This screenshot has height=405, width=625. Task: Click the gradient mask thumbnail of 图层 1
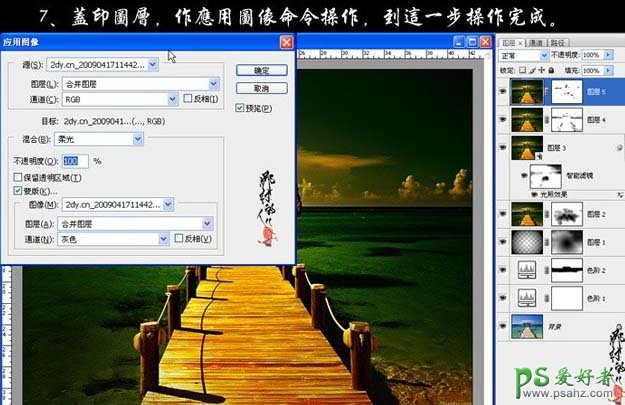coord(567,241)
